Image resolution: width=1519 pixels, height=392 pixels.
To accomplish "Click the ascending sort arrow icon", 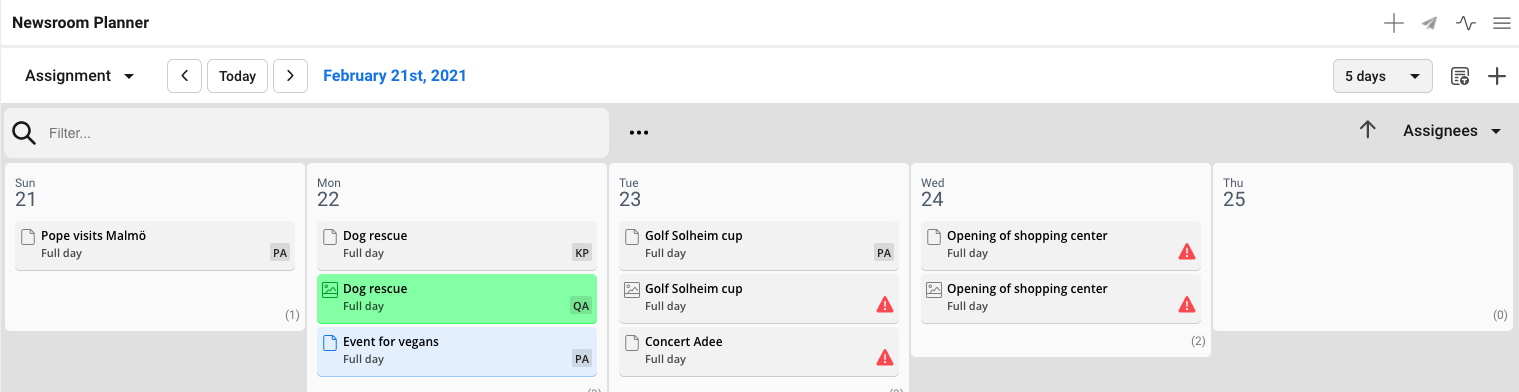I will click(x=1368, y=131).
